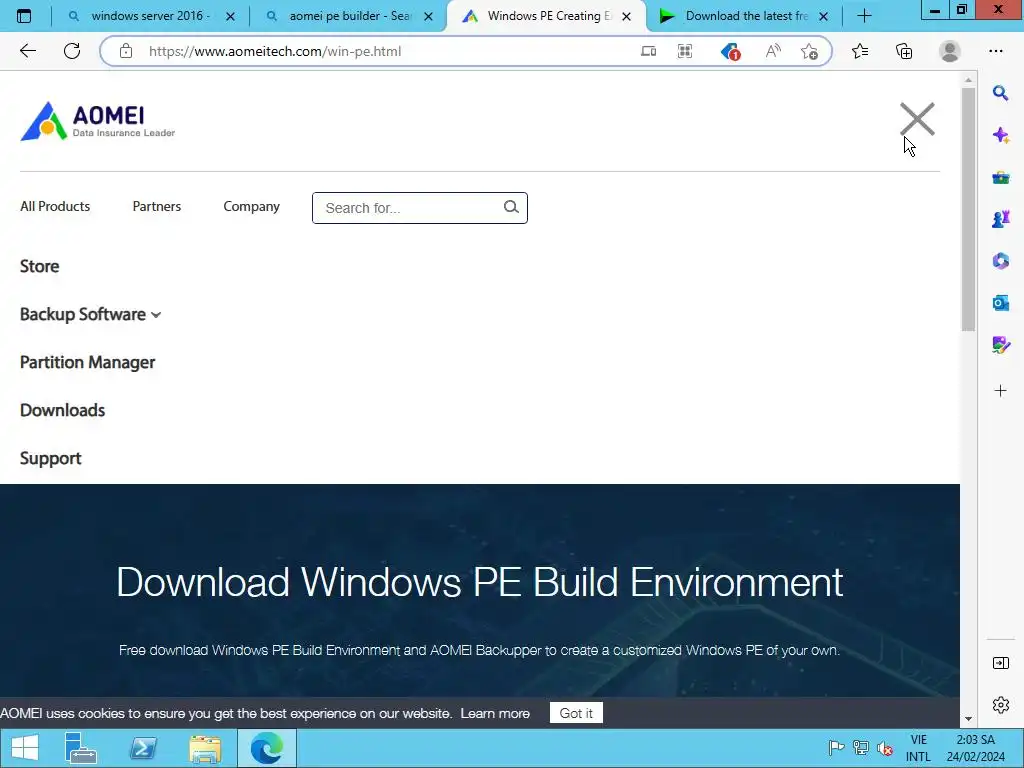
Task: Hide the Edge sidebar panel
Action: point(1000,663)
